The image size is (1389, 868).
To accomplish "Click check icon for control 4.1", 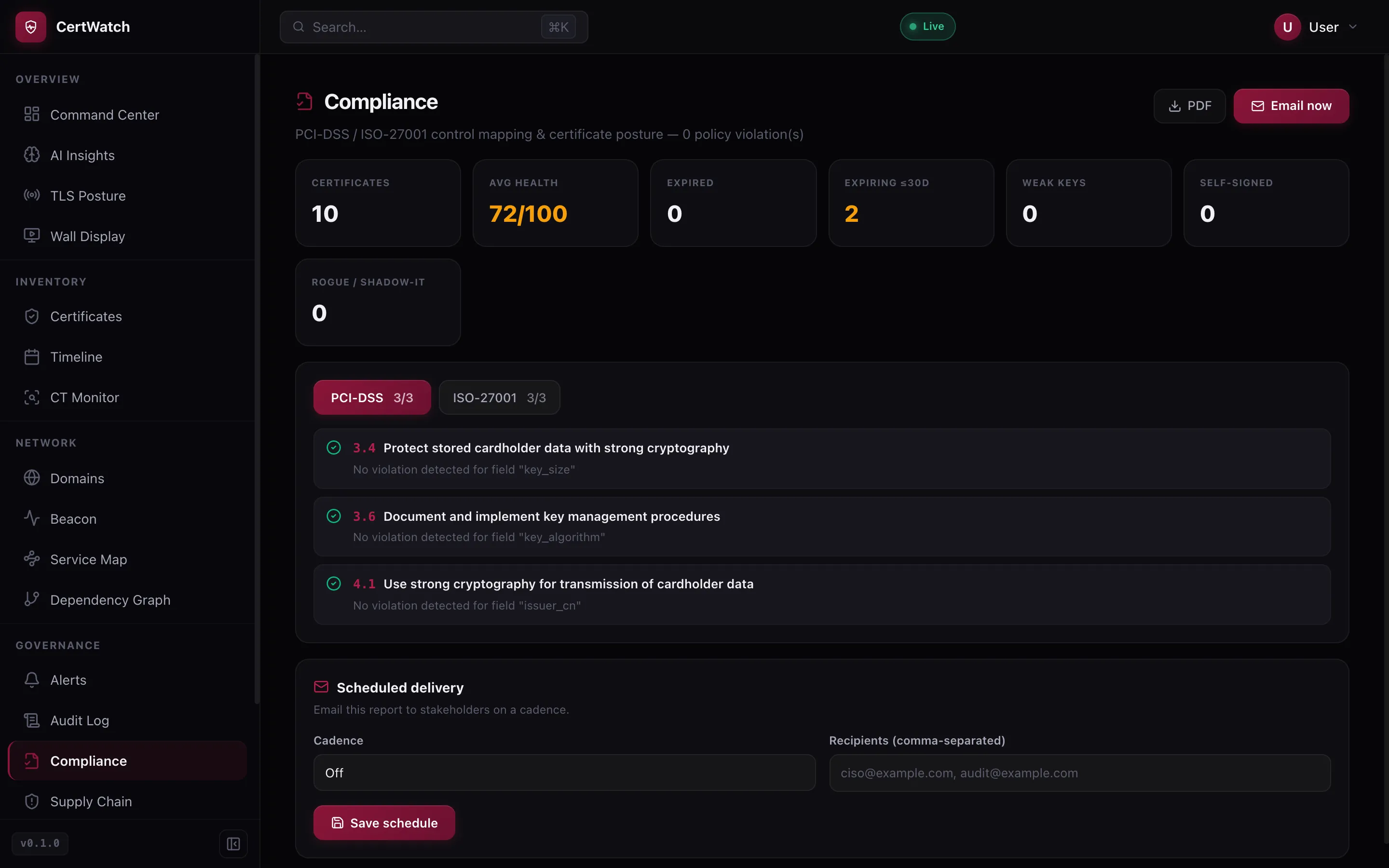I will [x=333, y=584].
